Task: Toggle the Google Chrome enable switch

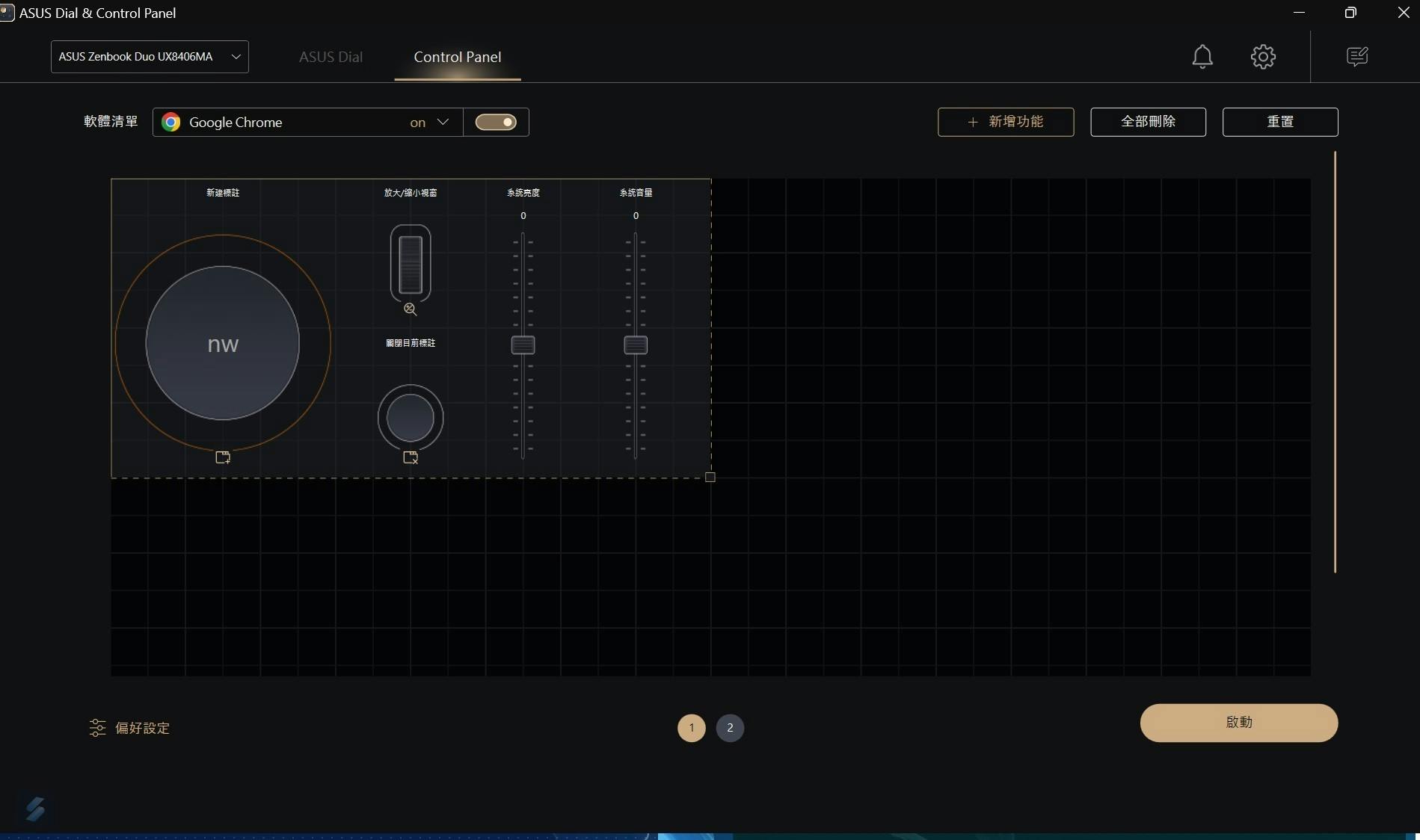Action: (496, 123)
